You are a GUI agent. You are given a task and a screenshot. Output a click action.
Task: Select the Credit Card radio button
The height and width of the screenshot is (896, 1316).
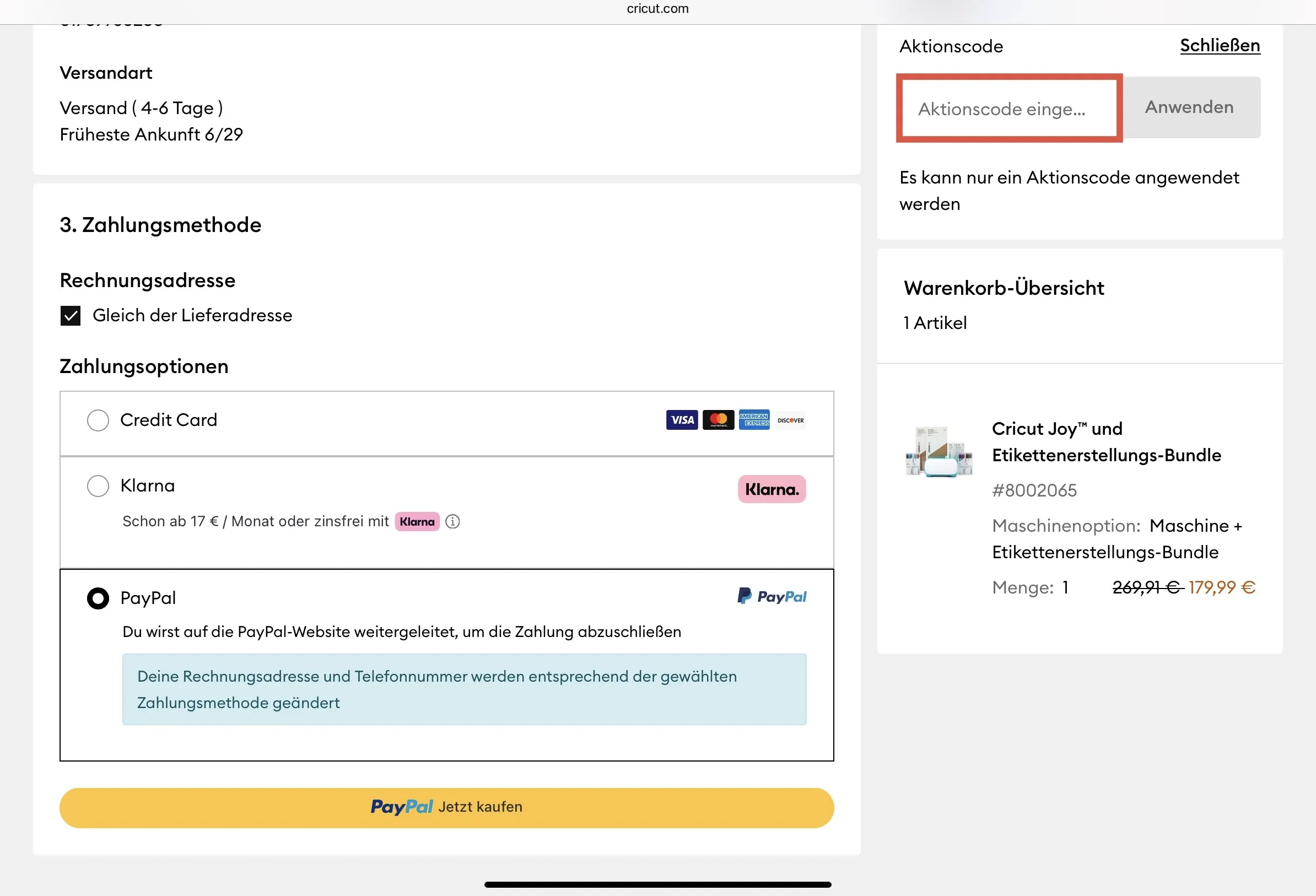pyautogui.click(x=98, y=420)
